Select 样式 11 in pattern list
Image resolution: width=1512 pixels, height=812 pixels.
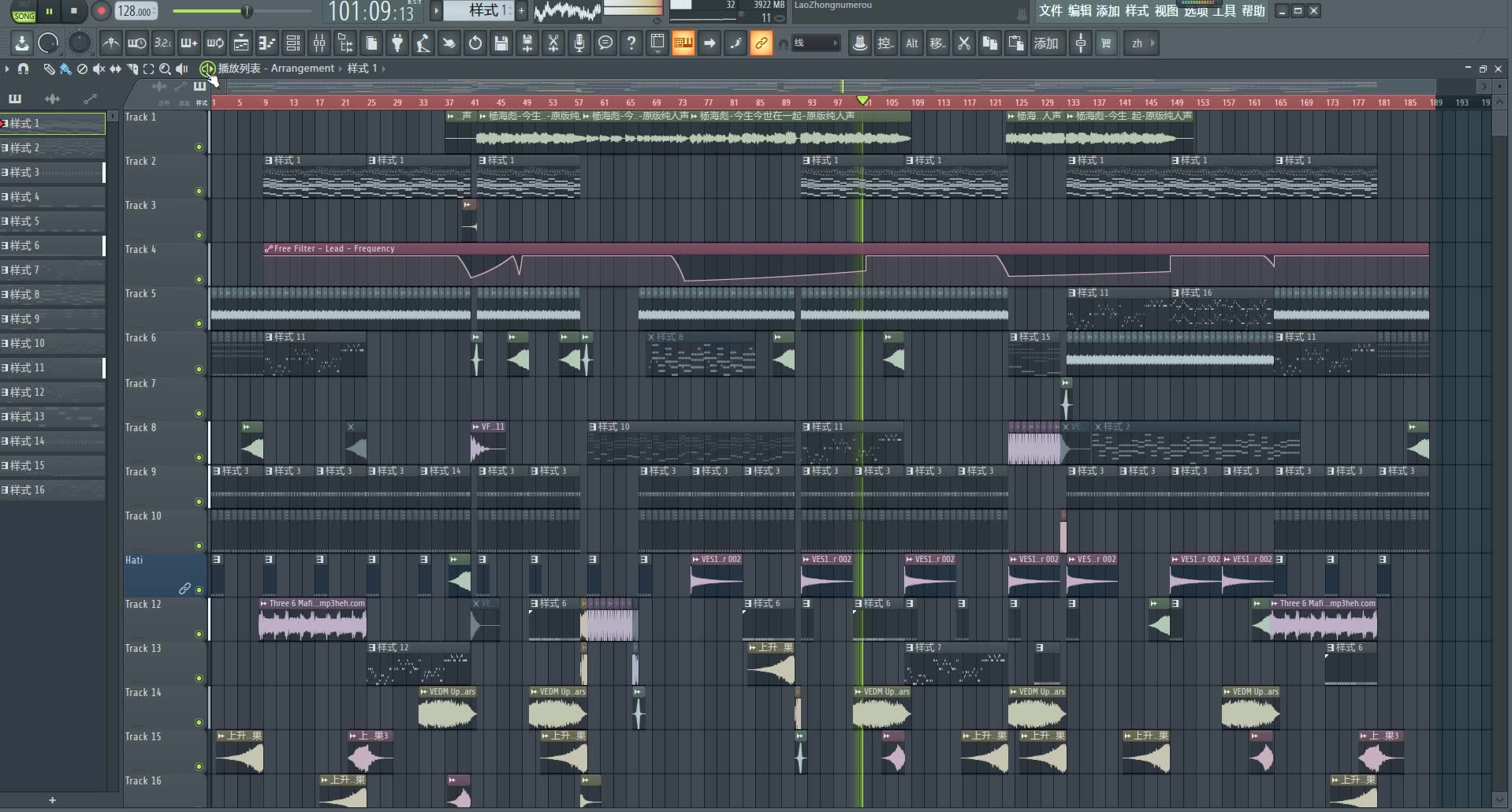click(52, 367)
